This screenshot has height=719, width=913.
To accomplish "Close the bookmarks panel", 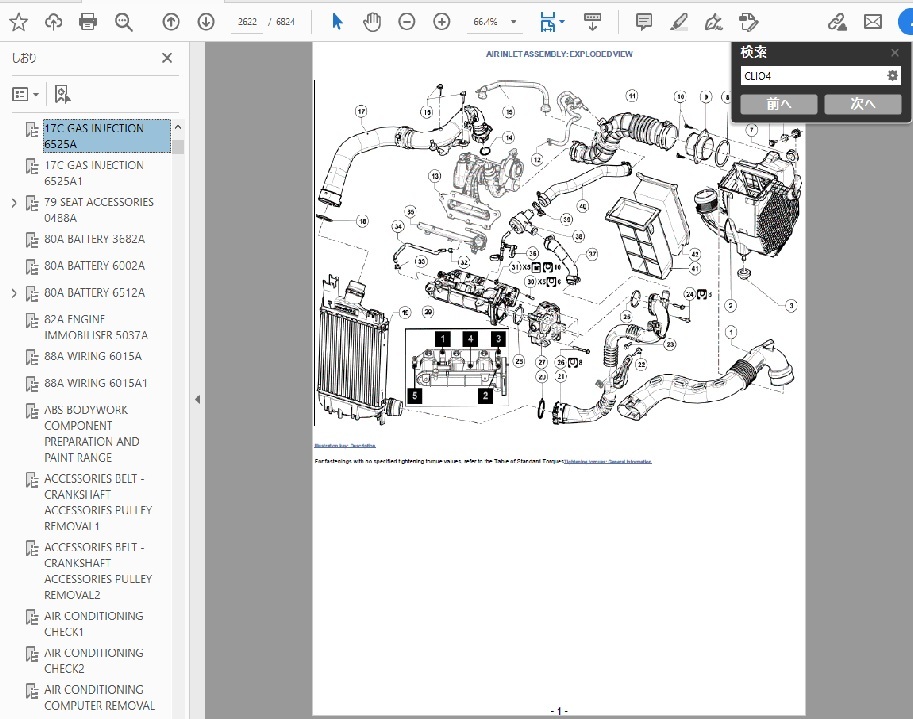I will point(167,58).
